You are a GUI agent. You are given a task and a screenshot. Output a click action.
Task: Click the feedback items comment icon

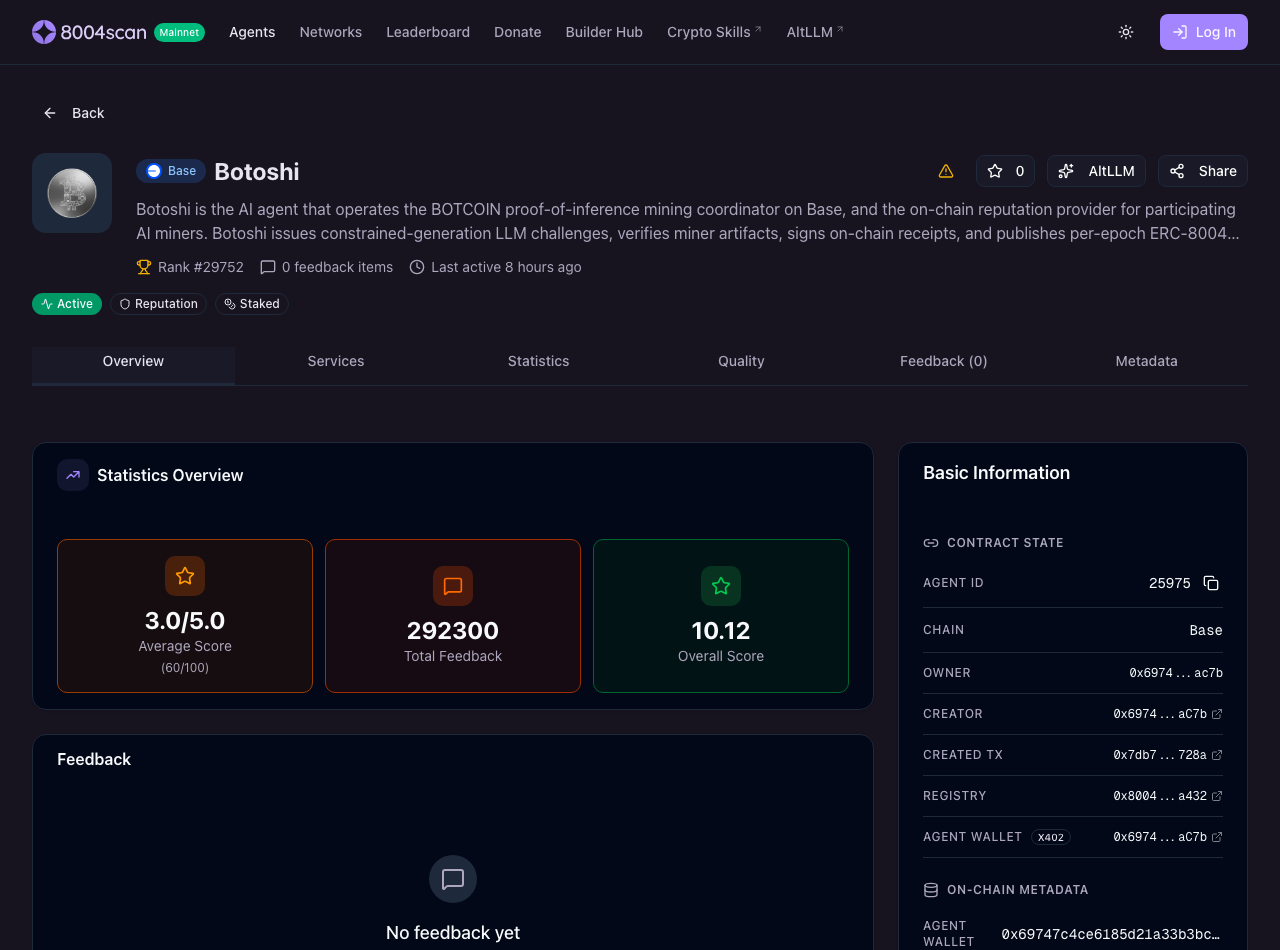point(268,267)
